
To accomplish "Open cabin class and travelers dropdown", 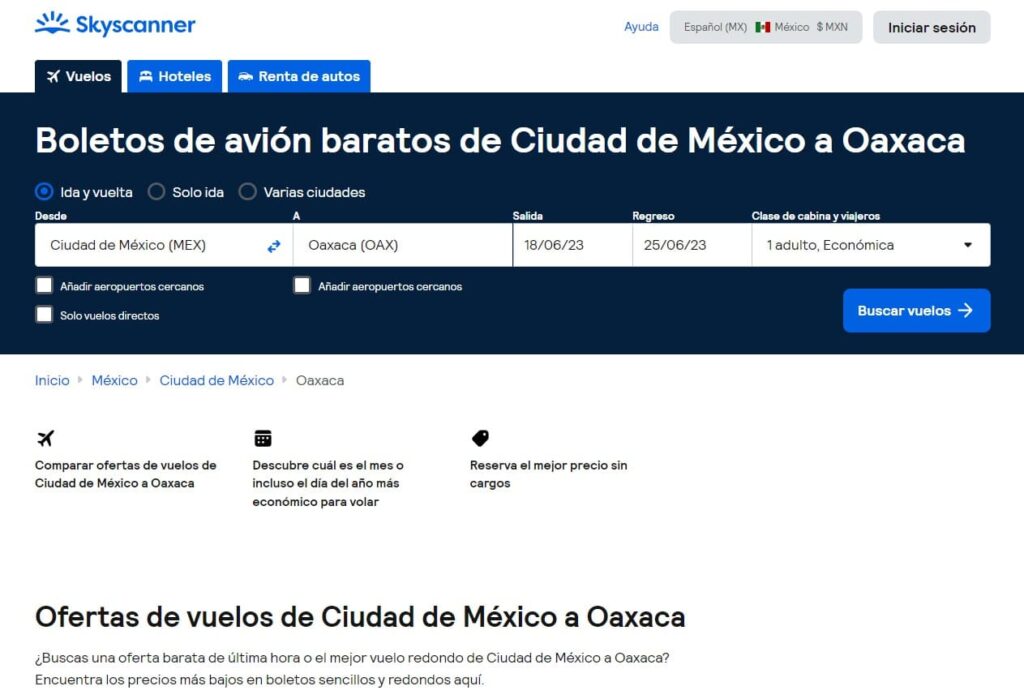I will (x=871, y=245).
